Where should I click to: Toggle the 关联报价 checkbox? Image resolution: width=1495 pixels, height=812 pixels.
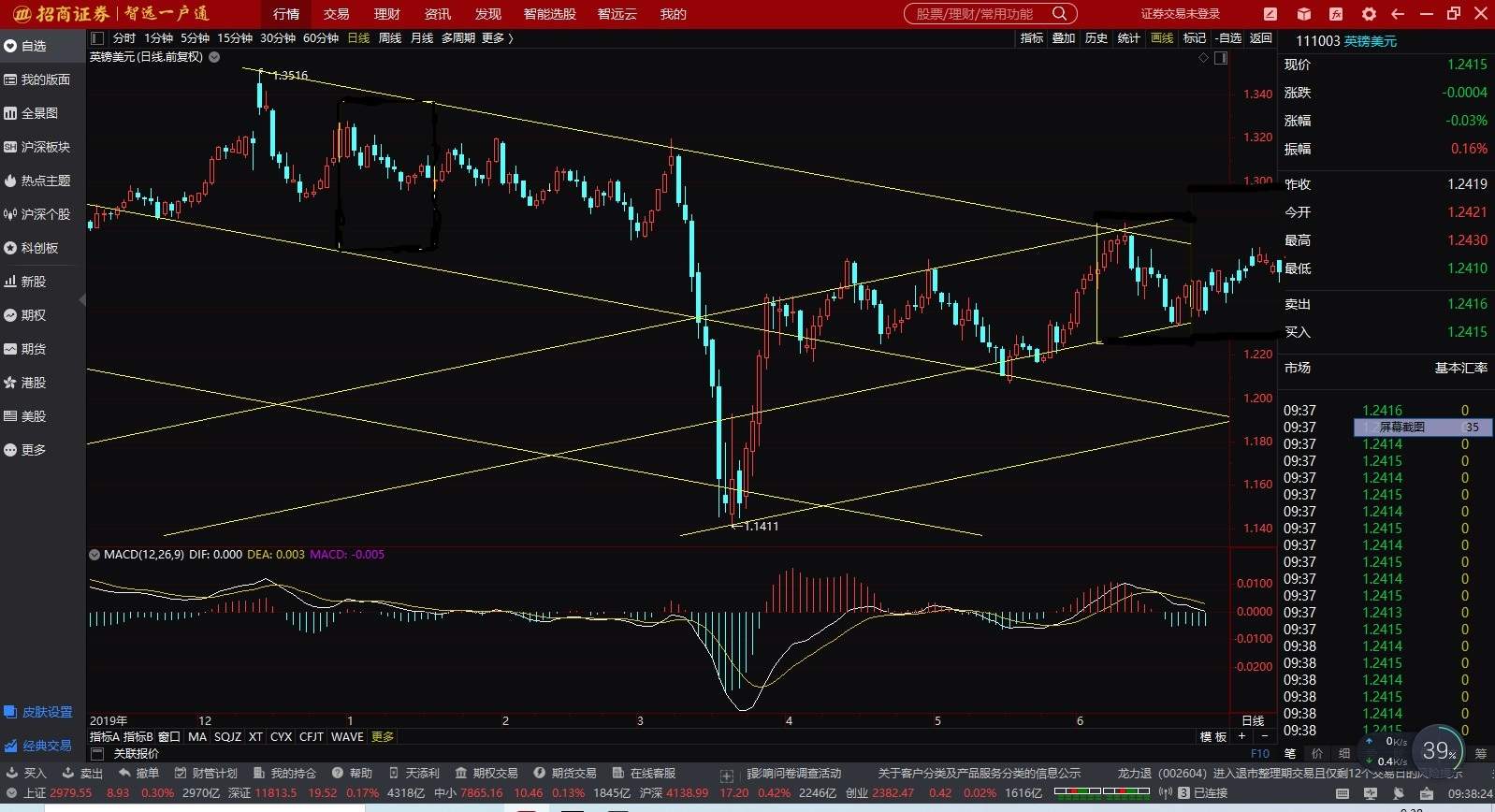97,753
